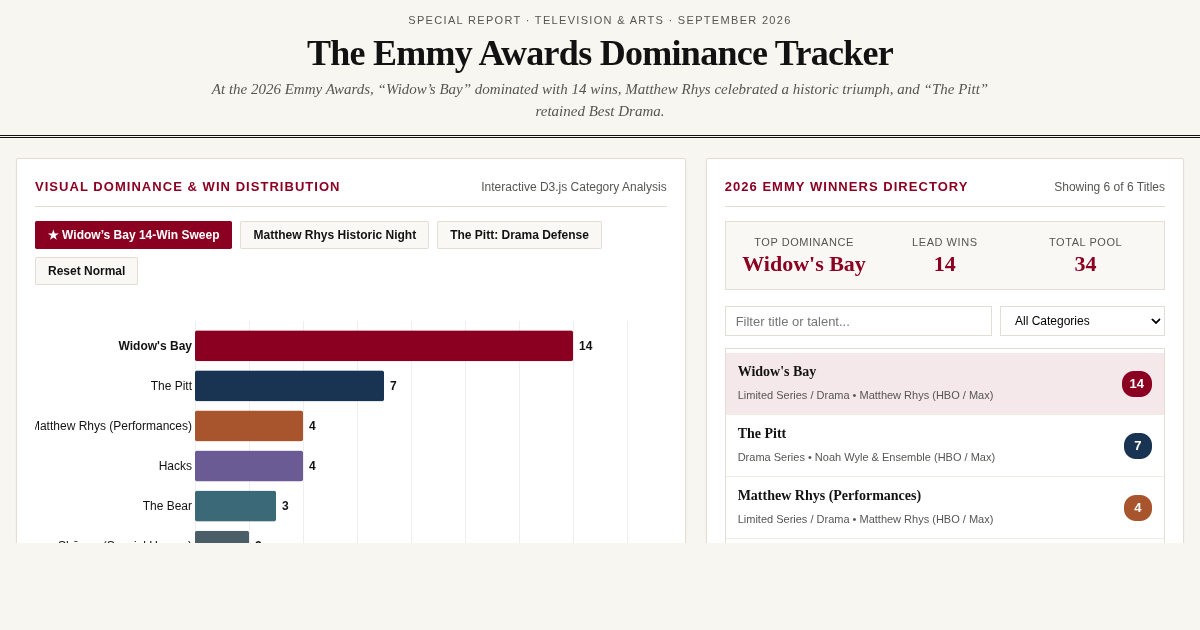Click The Bear teal chart bar

tap(235, 506)
